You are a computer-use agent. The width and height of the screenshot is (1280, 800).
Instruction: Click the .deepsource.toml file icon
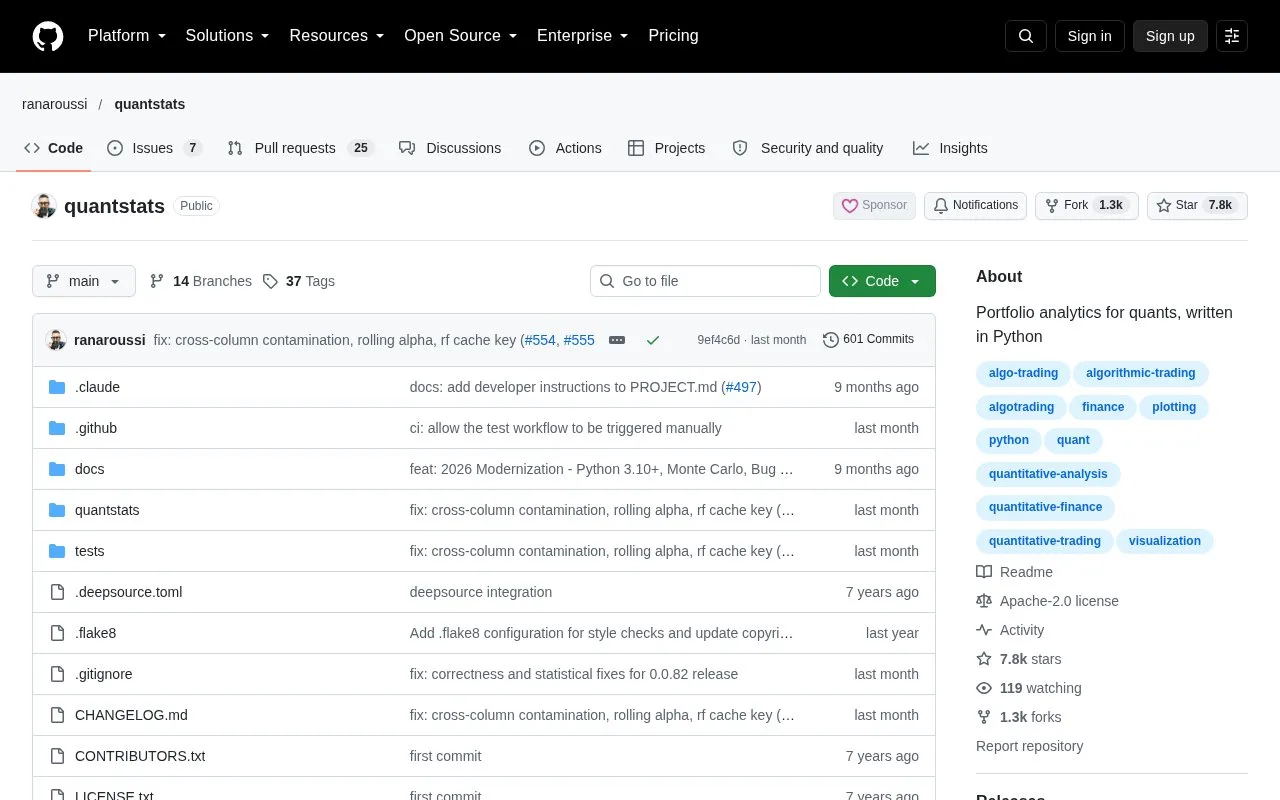(x=57, y=592)
